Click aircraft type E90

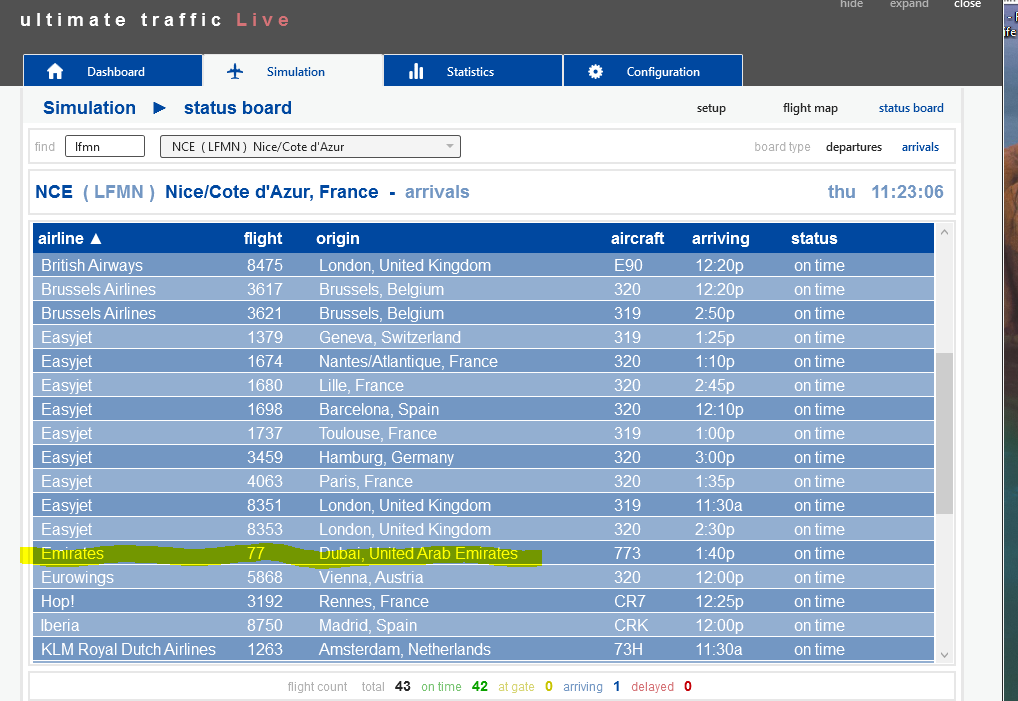[628, 265]
